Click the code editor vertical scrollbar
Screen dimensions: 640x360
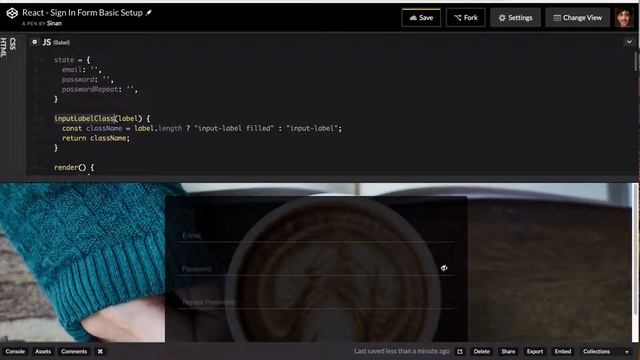pyautogui.click(x=636, y=61)
